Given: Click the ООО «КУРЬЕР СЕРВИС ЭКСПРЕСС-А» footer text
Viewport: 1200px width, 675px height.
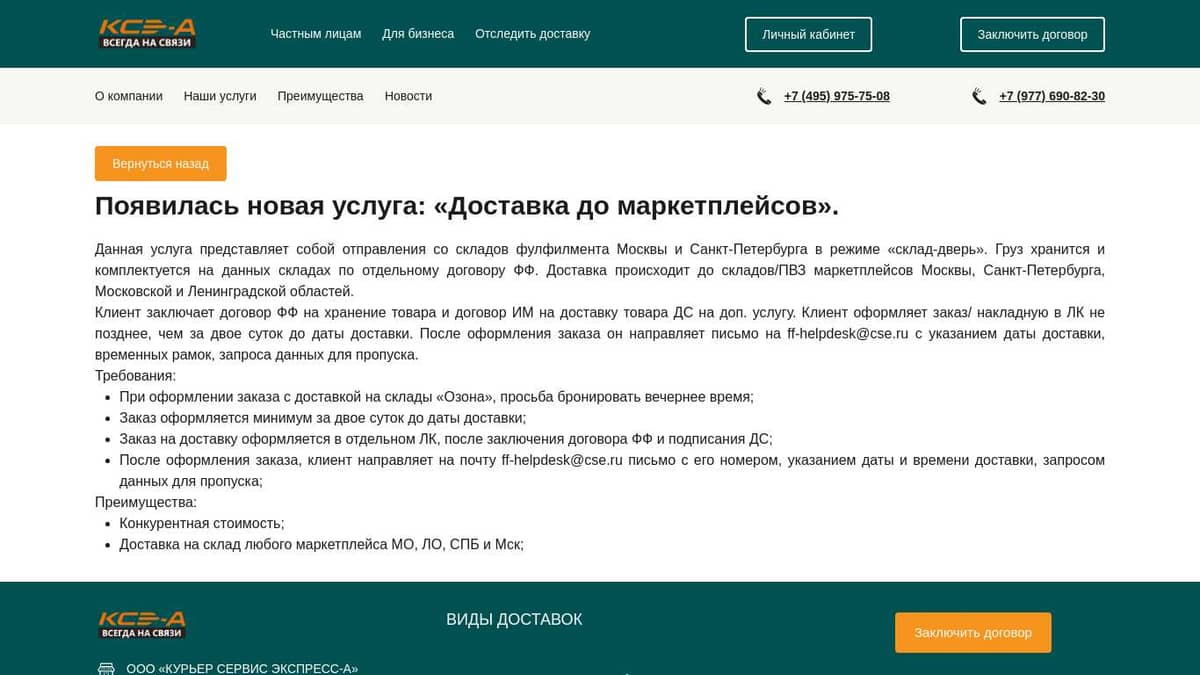Looking at the screenshot, I should click(242, 668).
